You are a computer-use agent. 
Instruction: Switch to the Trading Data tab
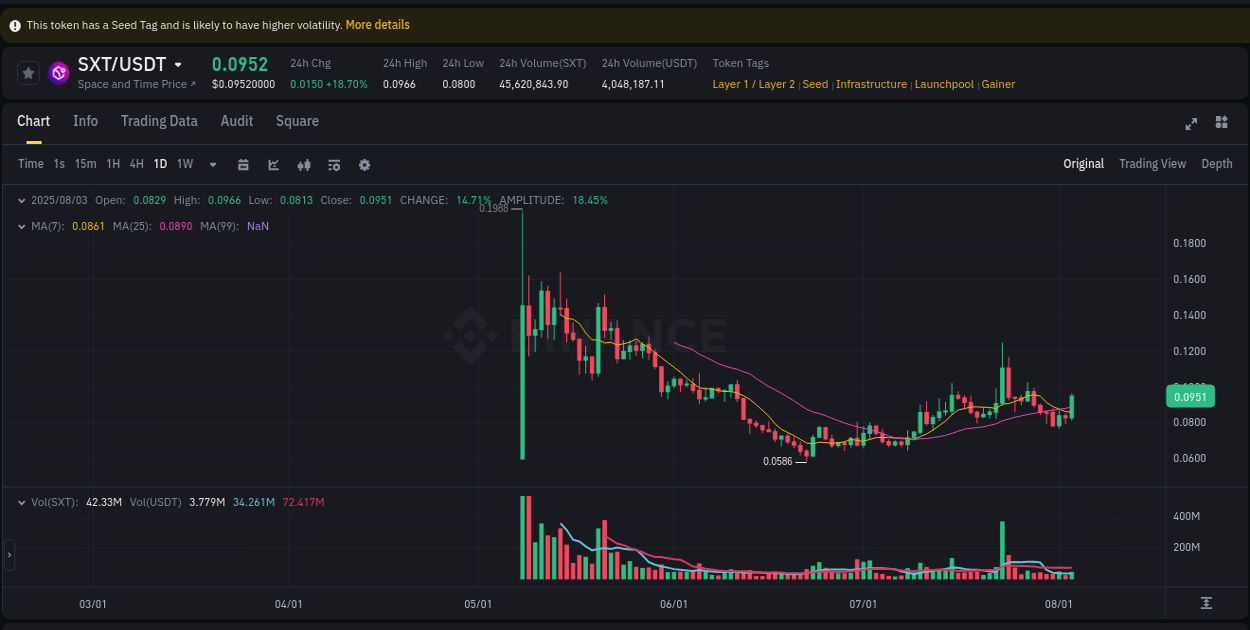(159, 121)
